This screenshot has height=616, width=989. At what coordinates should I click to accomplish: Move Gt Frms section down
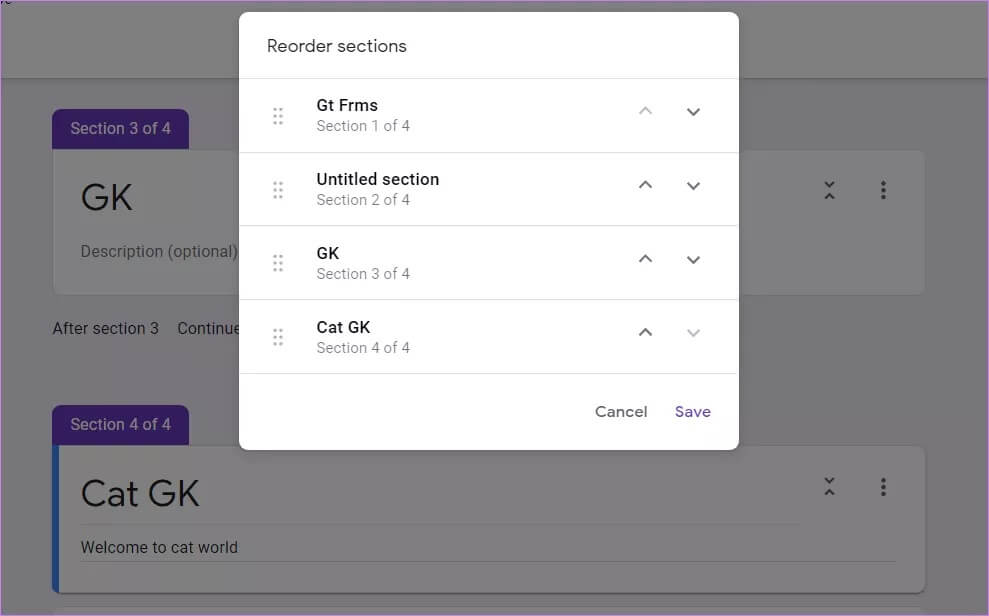point(693,112)
